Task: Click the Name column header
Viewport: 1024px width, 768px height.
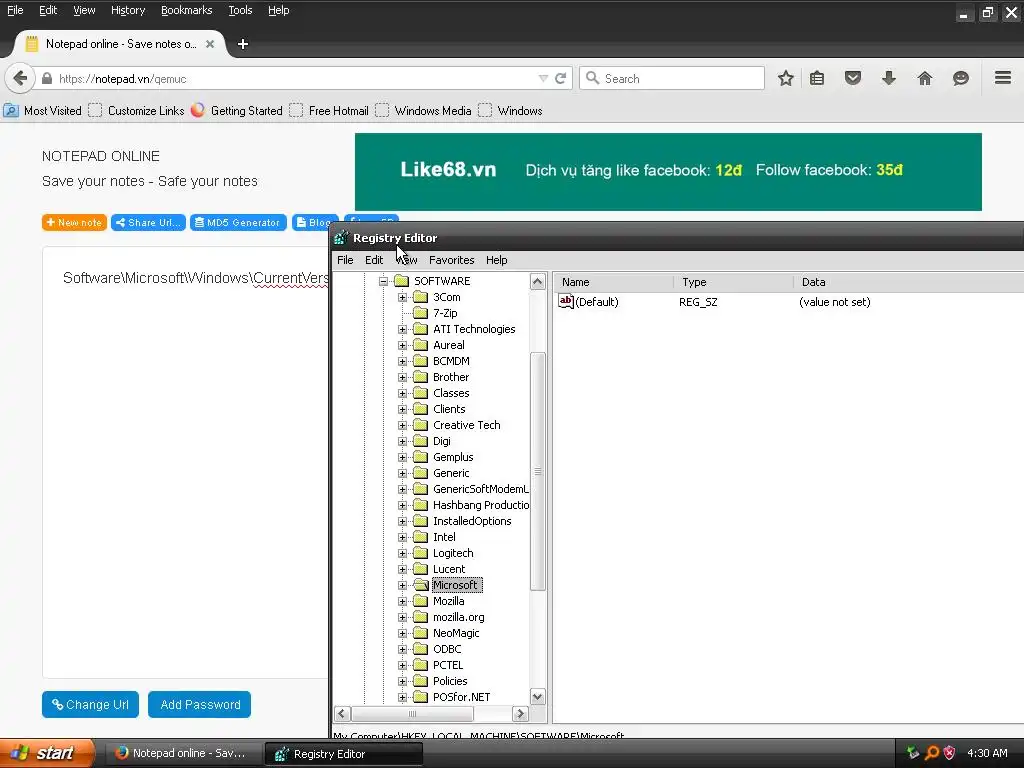Action: point(613,282)
